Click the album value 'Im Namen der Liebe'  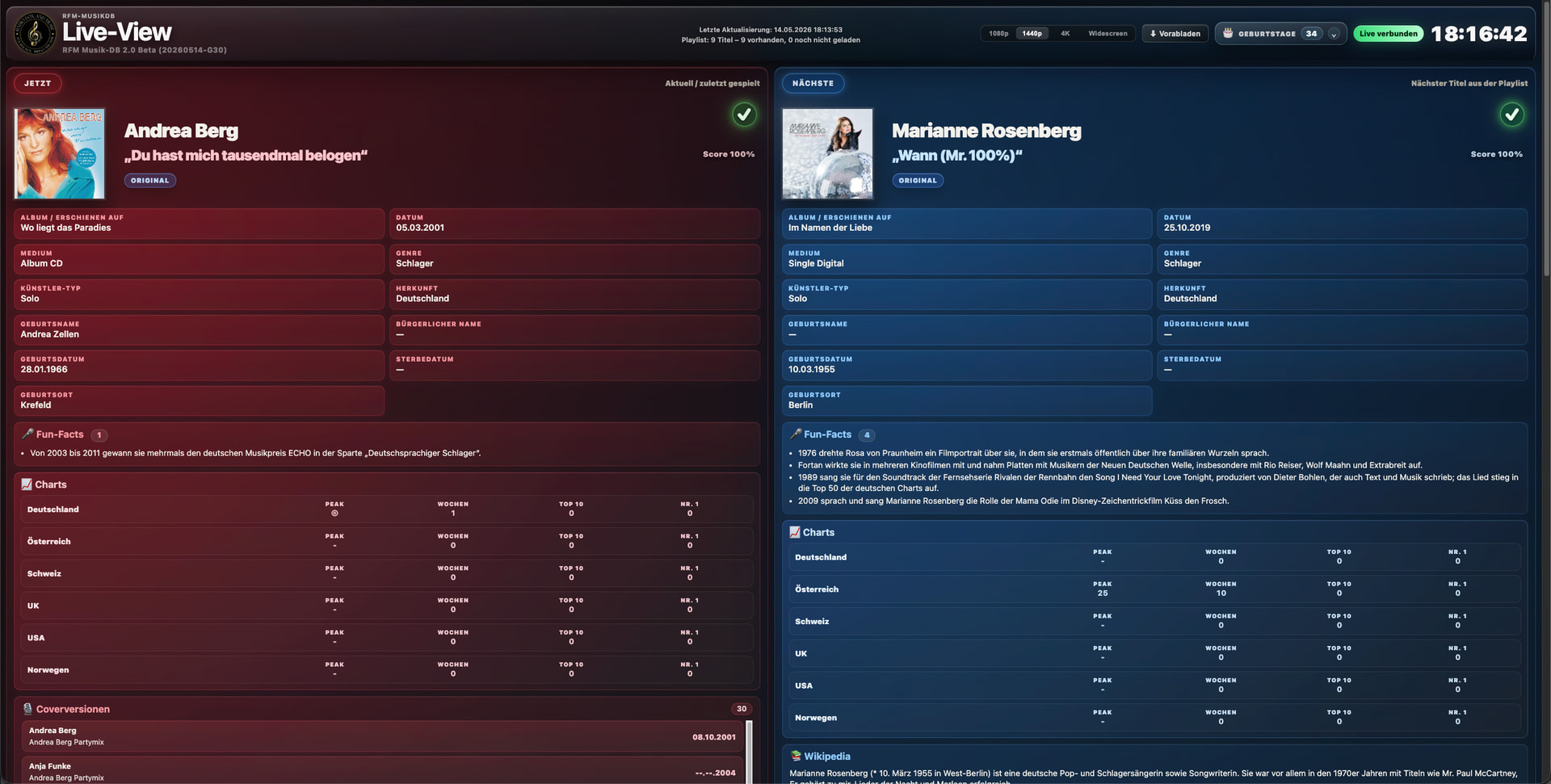(830, 228)
